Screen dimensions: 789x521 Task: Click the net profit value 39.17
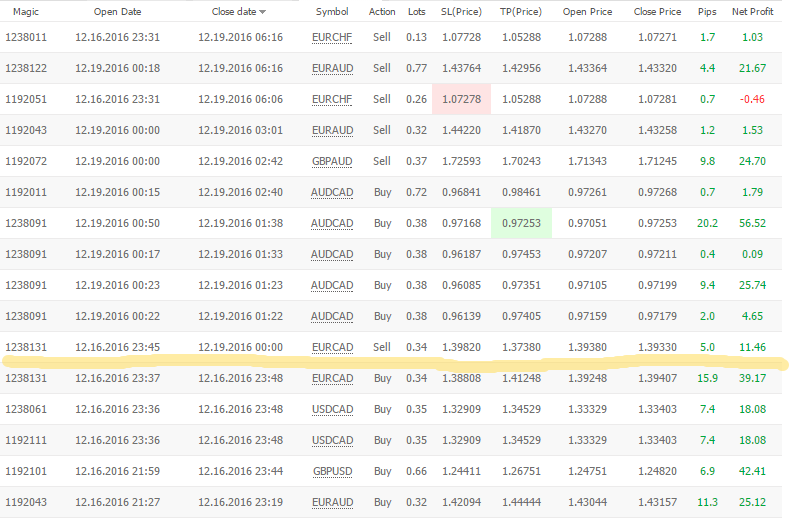[x=752, y=378]
